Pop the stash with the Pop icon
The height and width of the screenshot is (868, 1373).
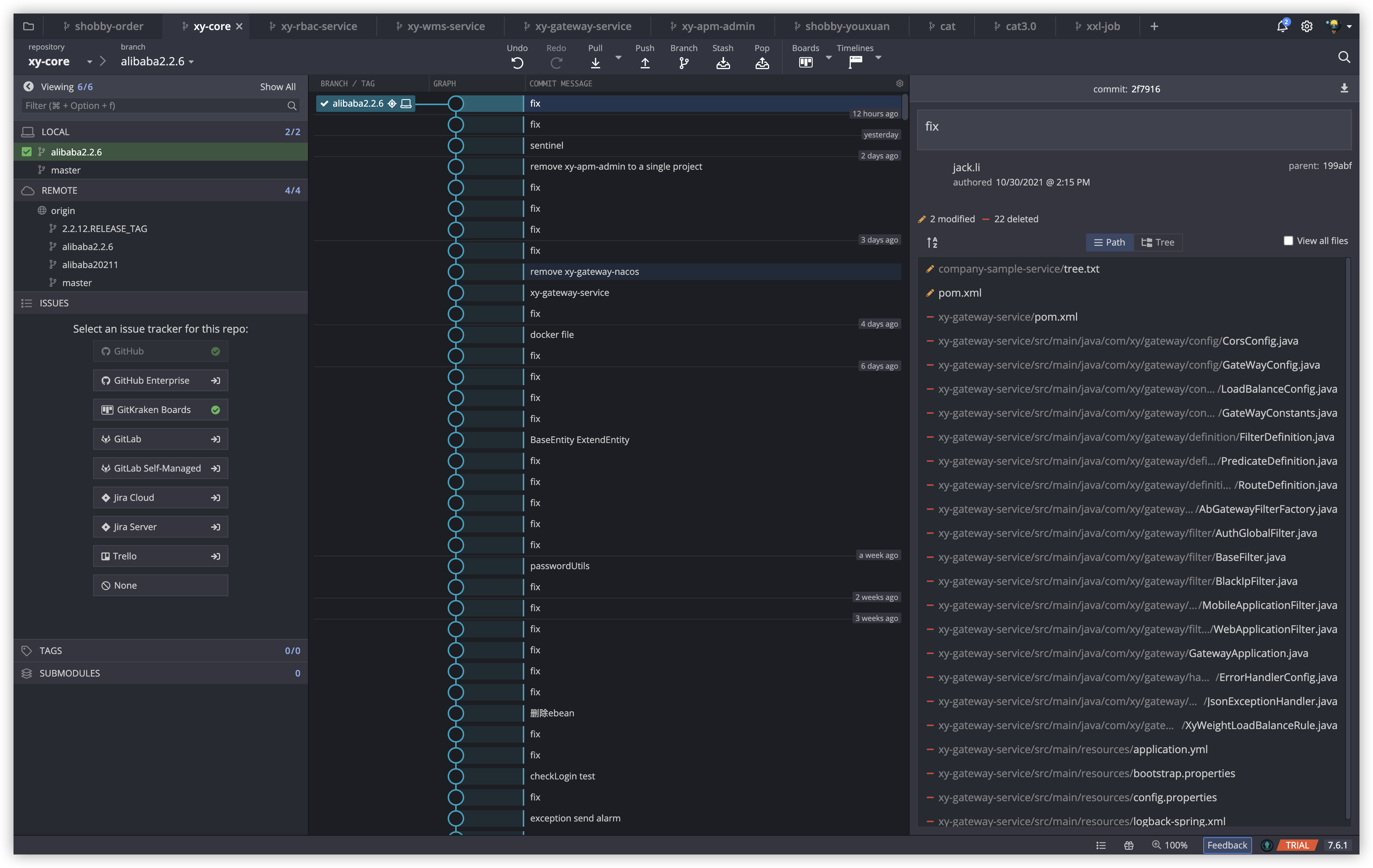[x=762, y=63]
